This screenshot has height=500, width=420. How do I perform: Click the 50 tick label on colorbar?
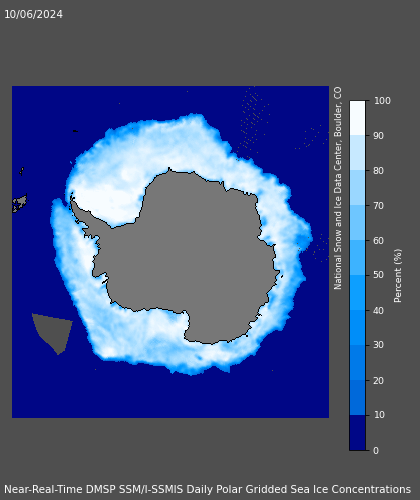coord(379,275)
